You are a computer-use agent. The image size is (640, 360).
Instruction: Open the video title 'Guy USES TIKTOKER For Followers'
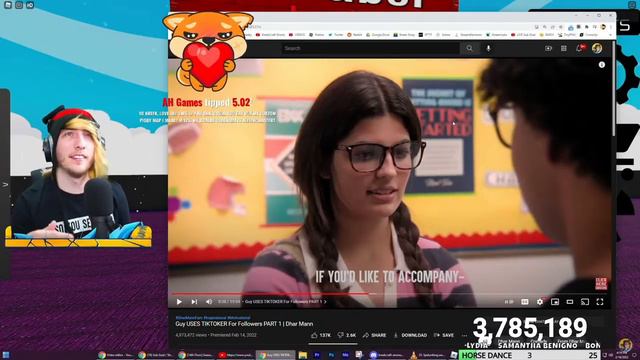(244, 324)
